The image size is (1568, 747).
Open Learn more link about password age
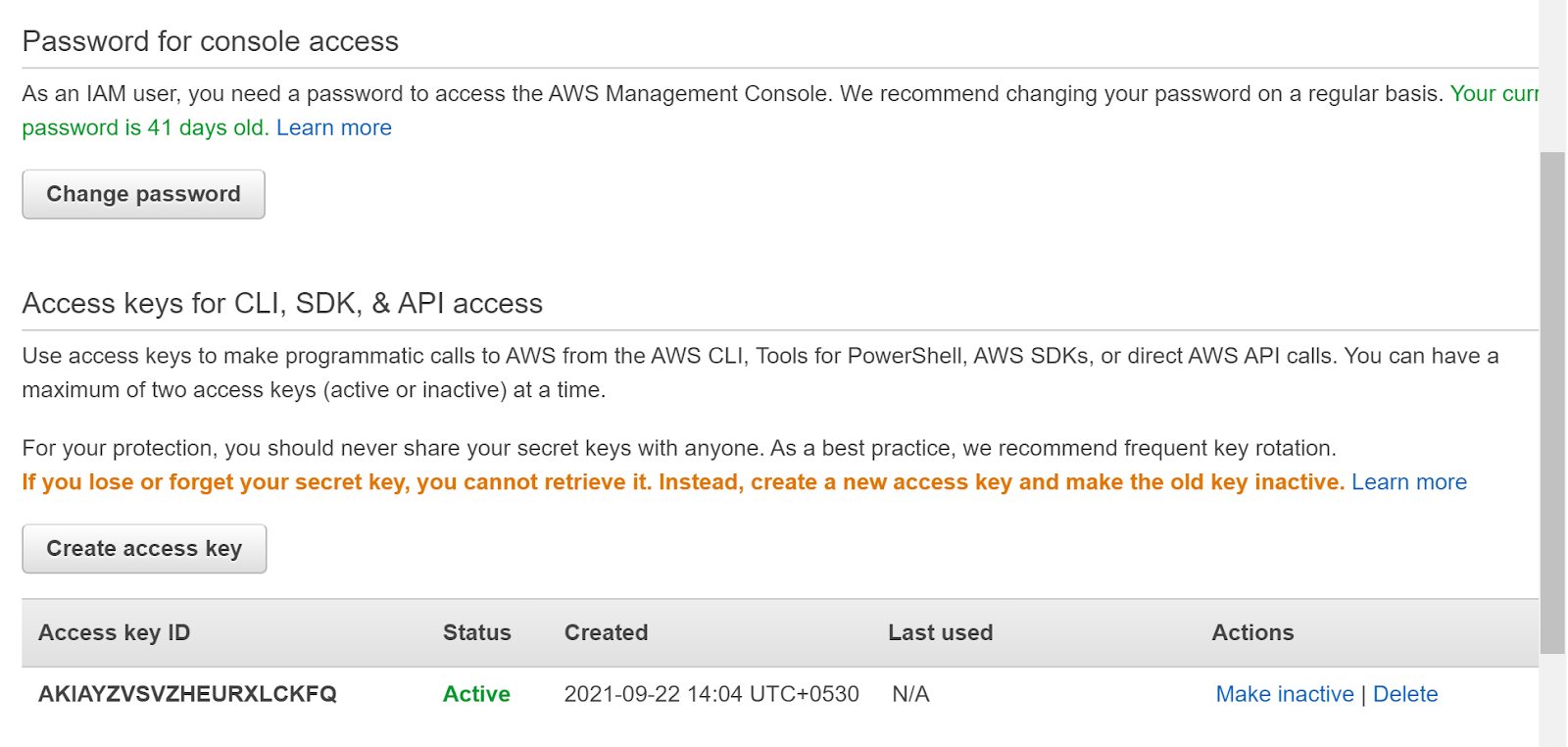[x=333, y=127]
